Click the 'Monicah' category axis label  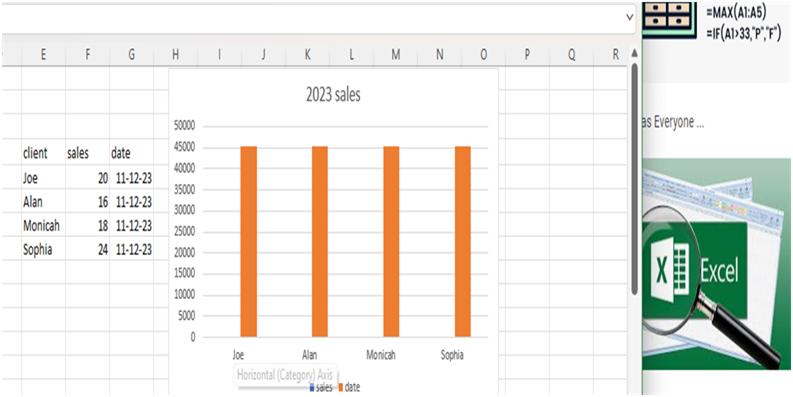click(381, 355)
